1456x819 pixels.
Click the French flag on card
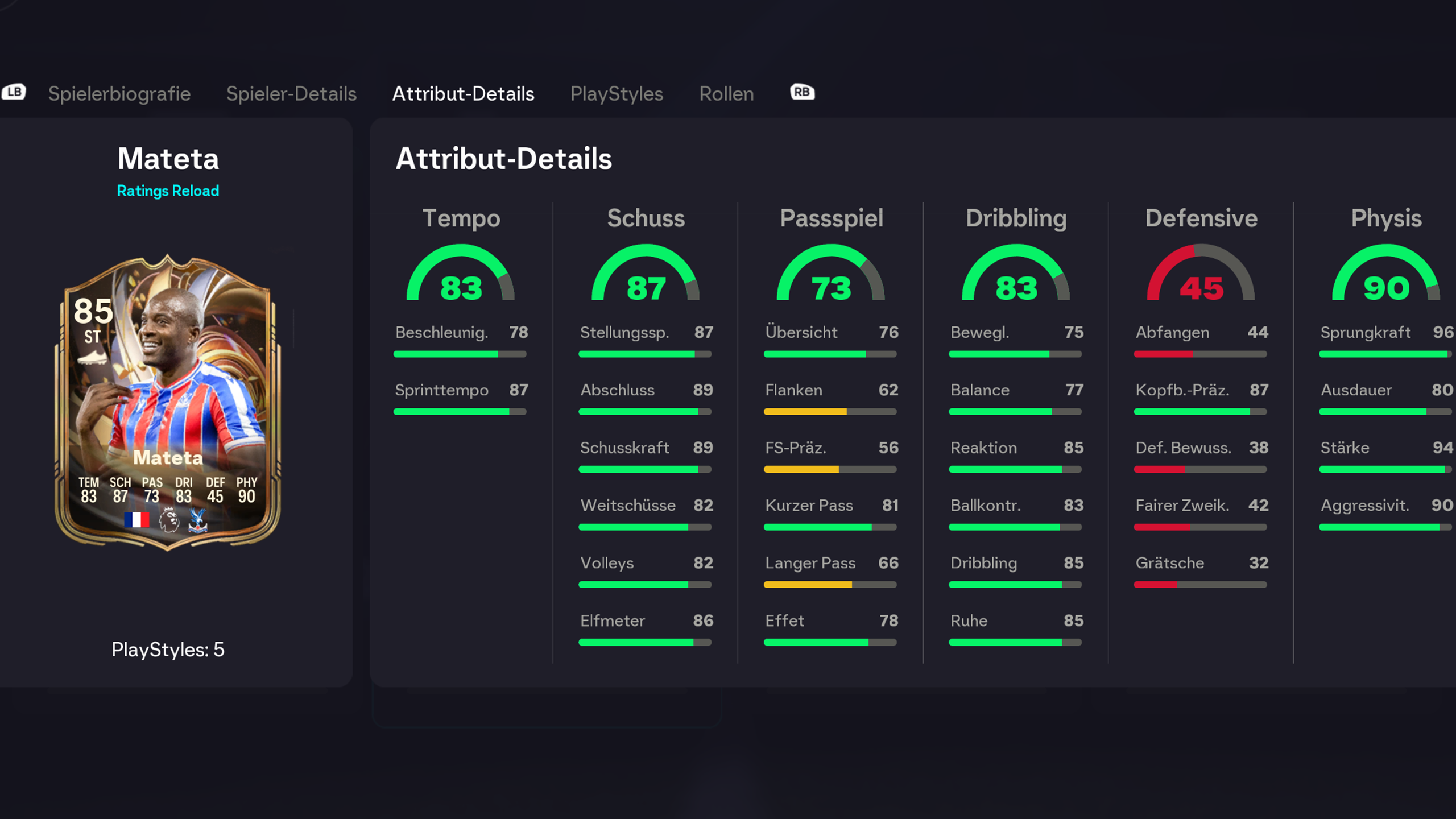(x=136, y=519)
